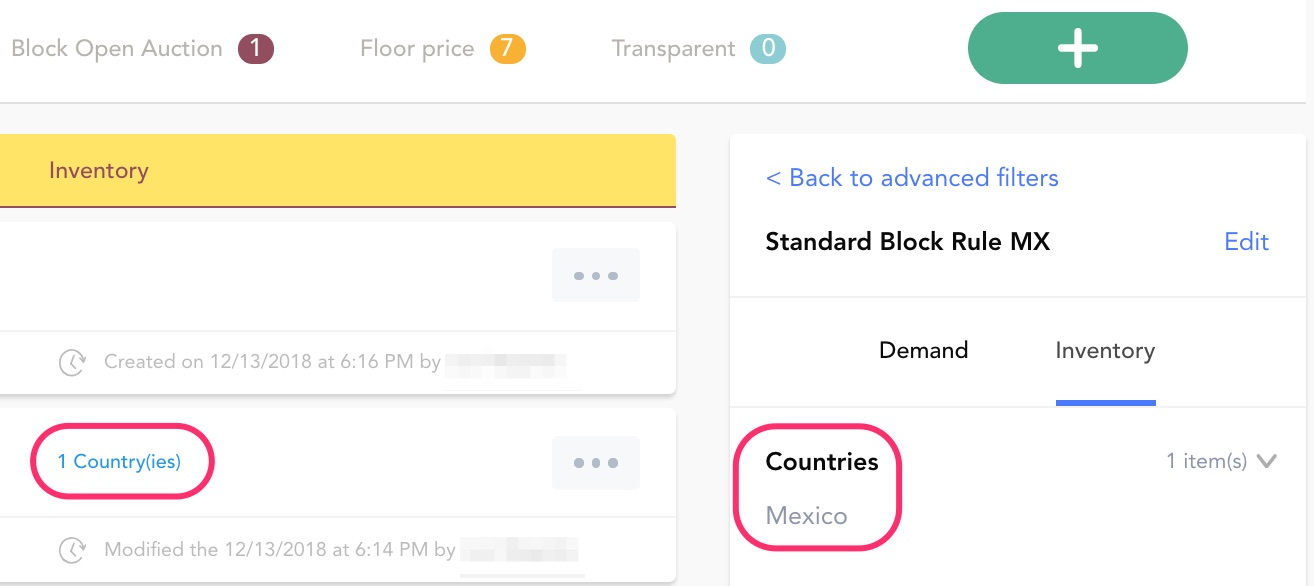The image size is (1314, 586).
Task: Open three-dot menu on the first rule card
Action: 596,275
